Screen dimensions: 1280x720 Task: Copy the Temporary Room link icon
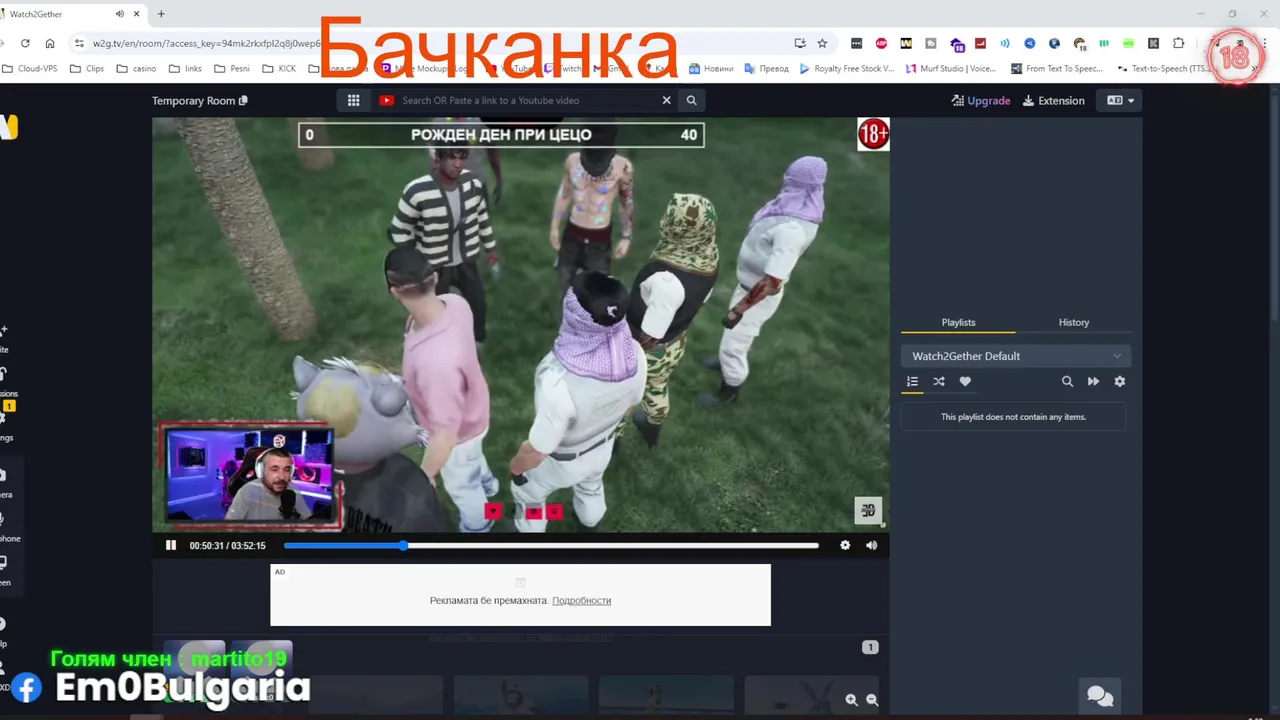point(243,100)
